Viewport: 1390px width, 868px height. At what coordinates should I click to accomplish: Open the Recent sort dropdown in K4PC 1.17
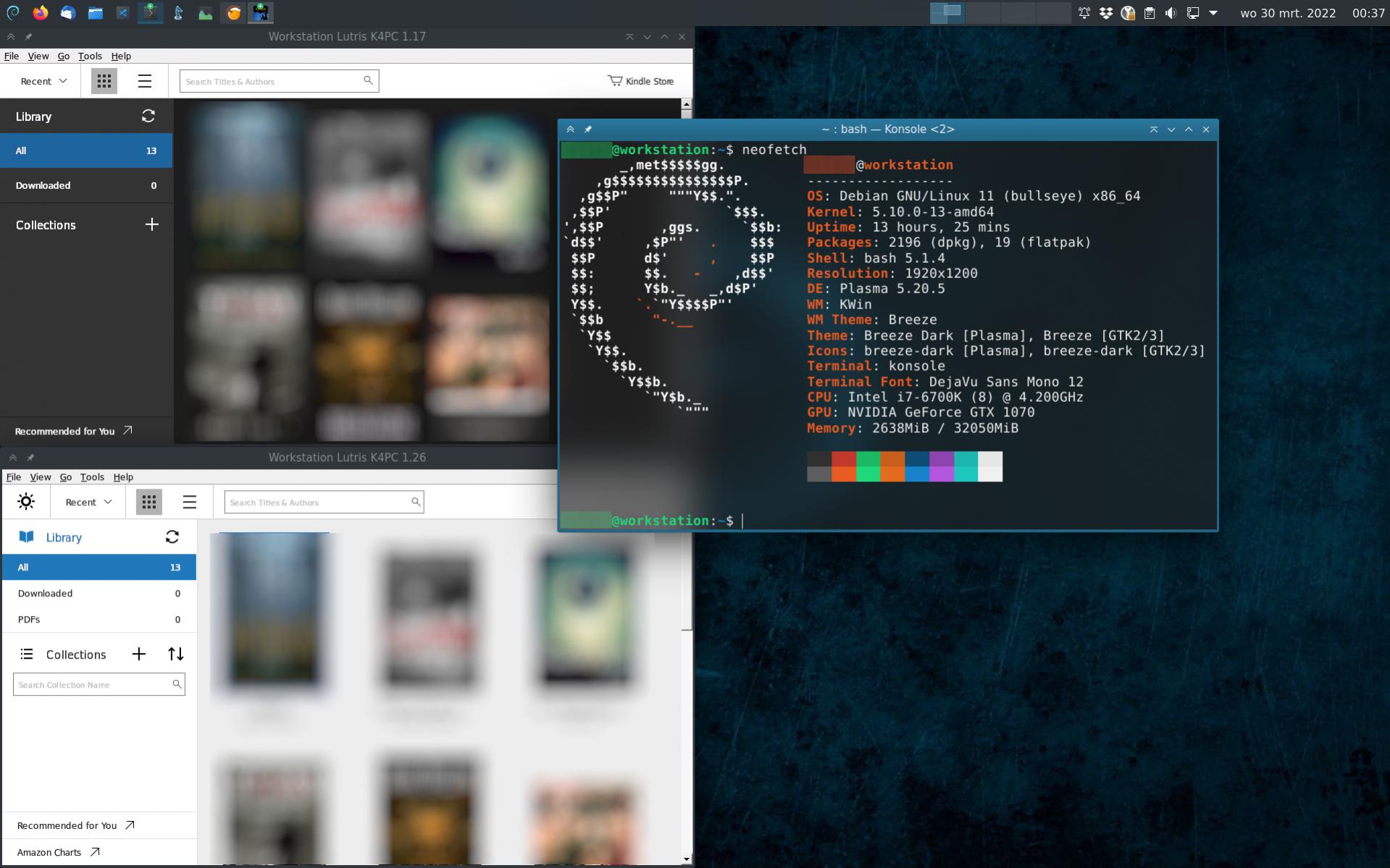43,81
